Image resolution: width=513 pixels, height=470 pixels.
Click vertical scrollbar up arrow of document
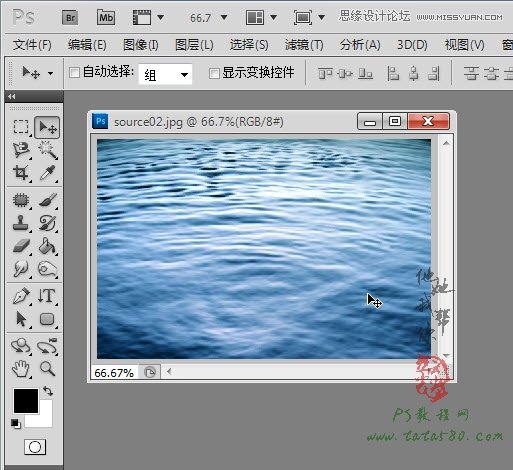point(446,143)
